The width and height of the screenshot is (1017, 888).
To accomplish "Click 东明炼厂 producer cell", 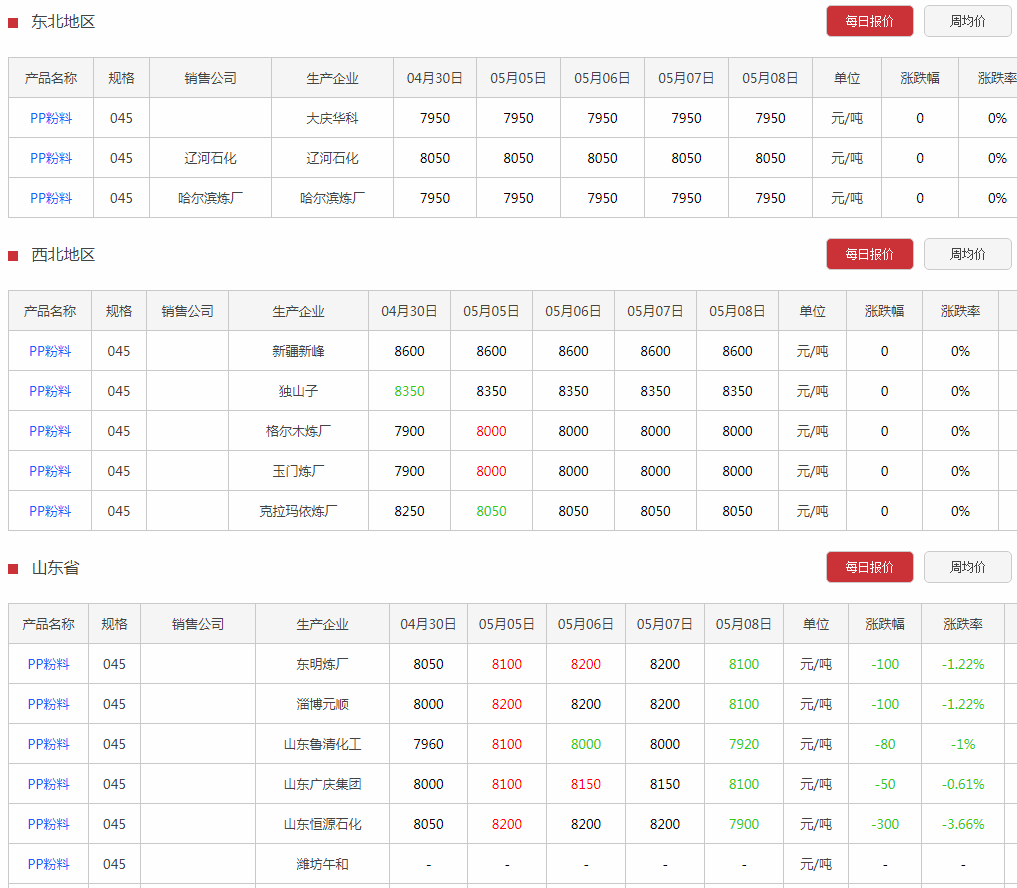I will (x=322, y=664).
